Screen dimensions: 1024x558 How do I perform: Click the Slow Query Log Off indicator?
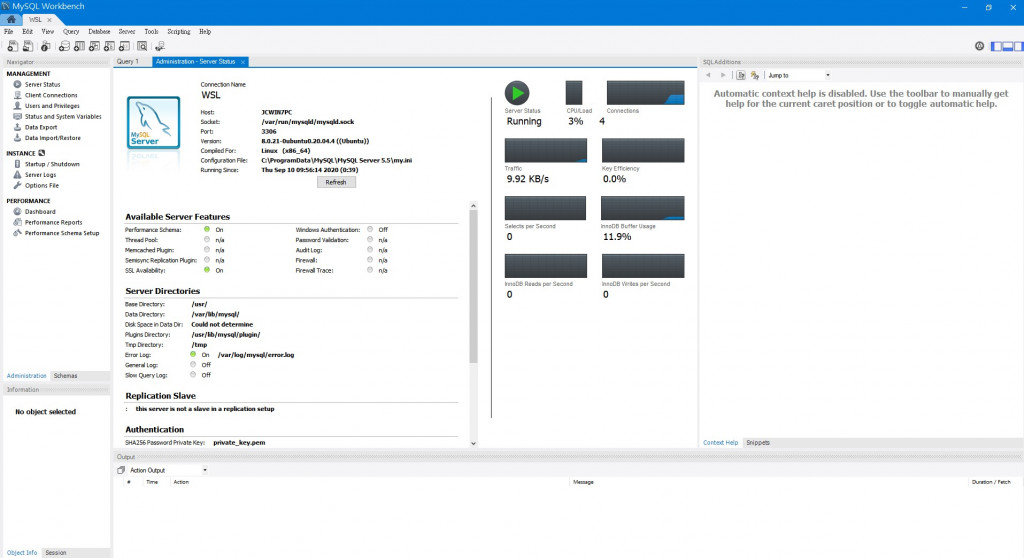coord(193,375)
